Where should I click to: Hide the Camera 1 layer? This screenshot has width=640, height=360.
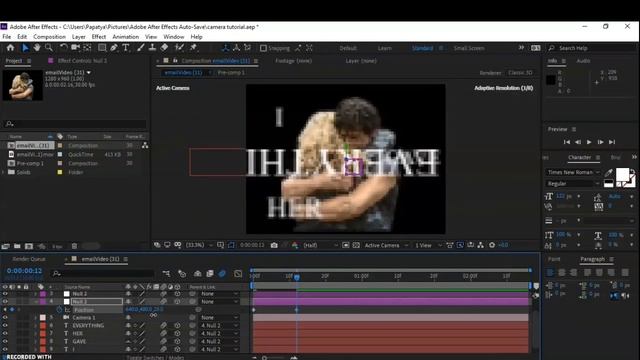click(x=5, y=318)
